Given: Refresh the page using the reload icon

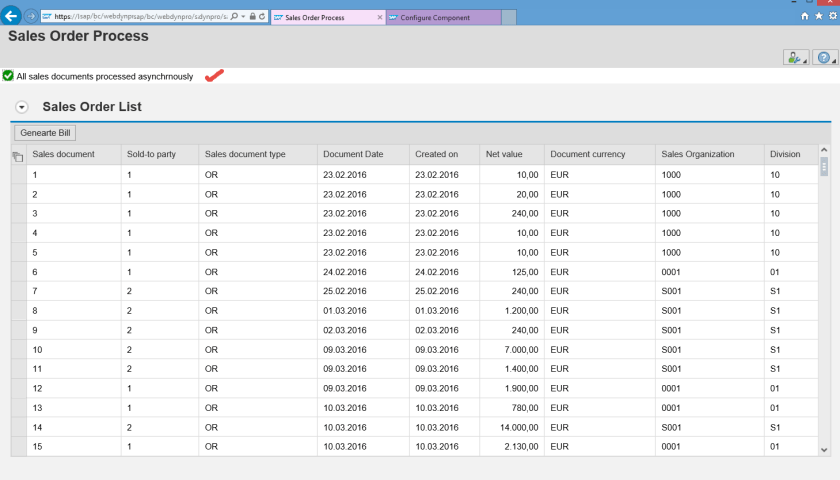Looking at the screenshot, I should [x=261, y=17].
